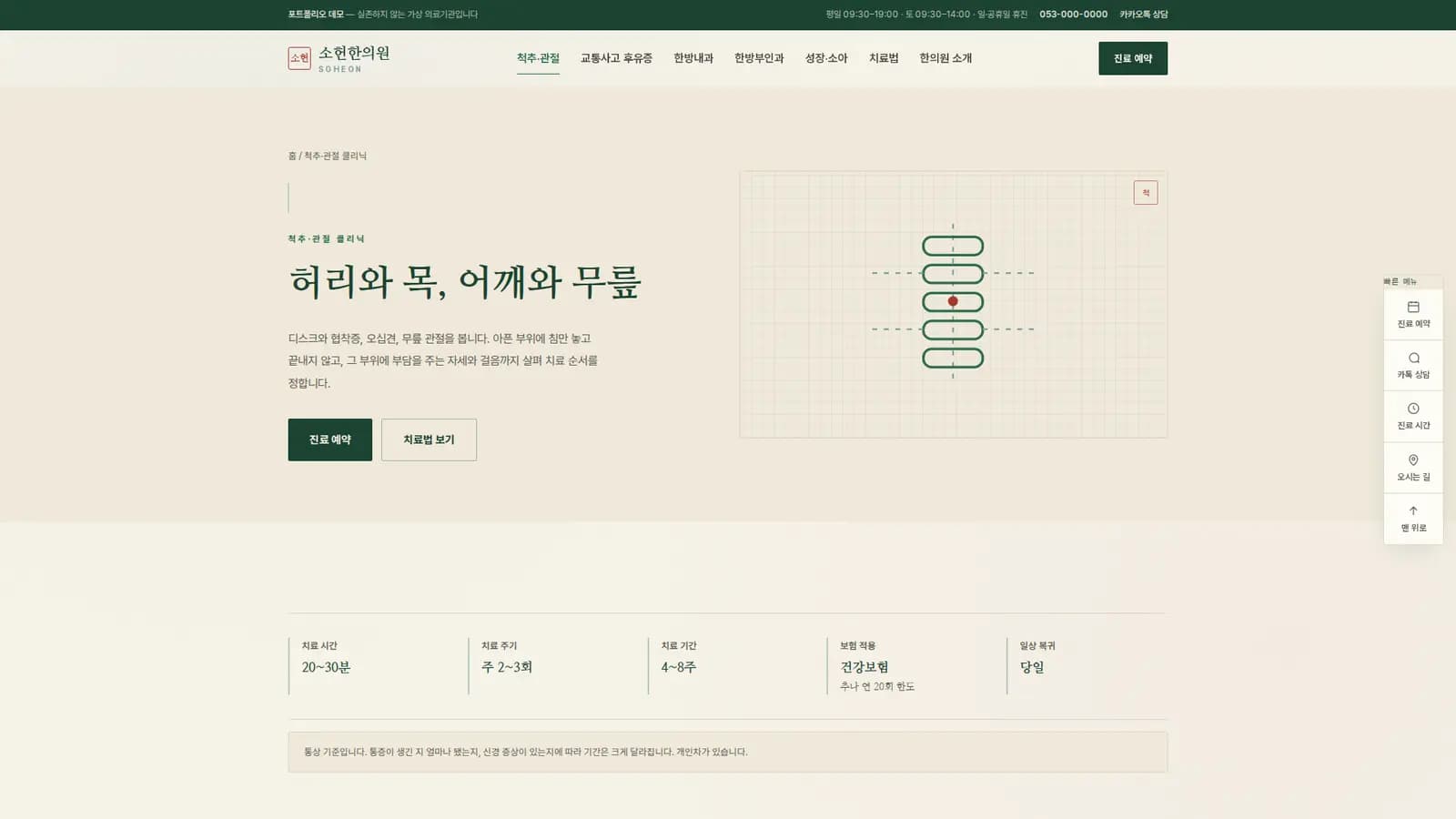Click the 추나 연 20회 한도 note

pyautogui.click(x=877, y=686)
